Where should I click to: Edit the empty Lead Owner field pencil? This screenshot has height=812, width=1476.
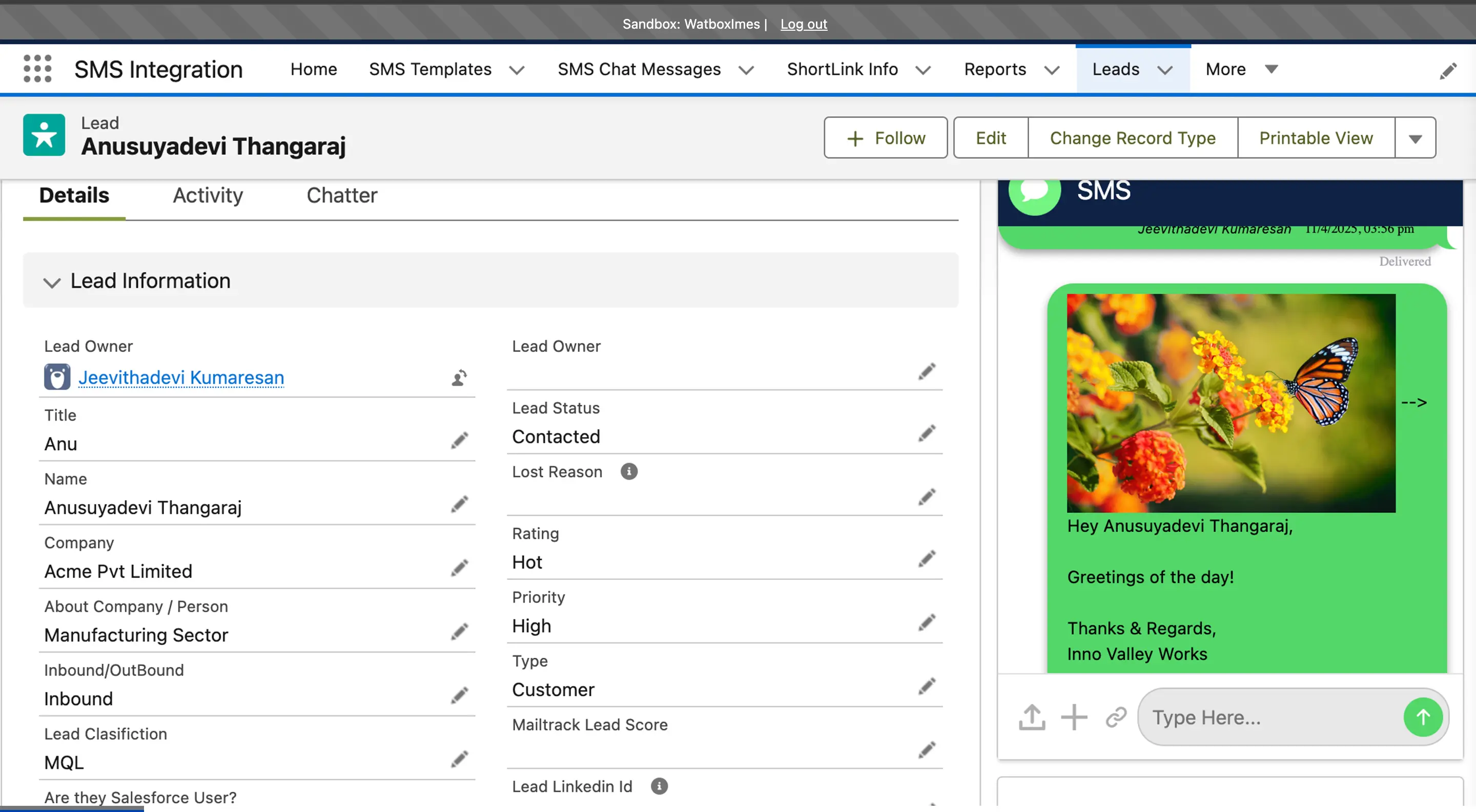tap(927, 371)
